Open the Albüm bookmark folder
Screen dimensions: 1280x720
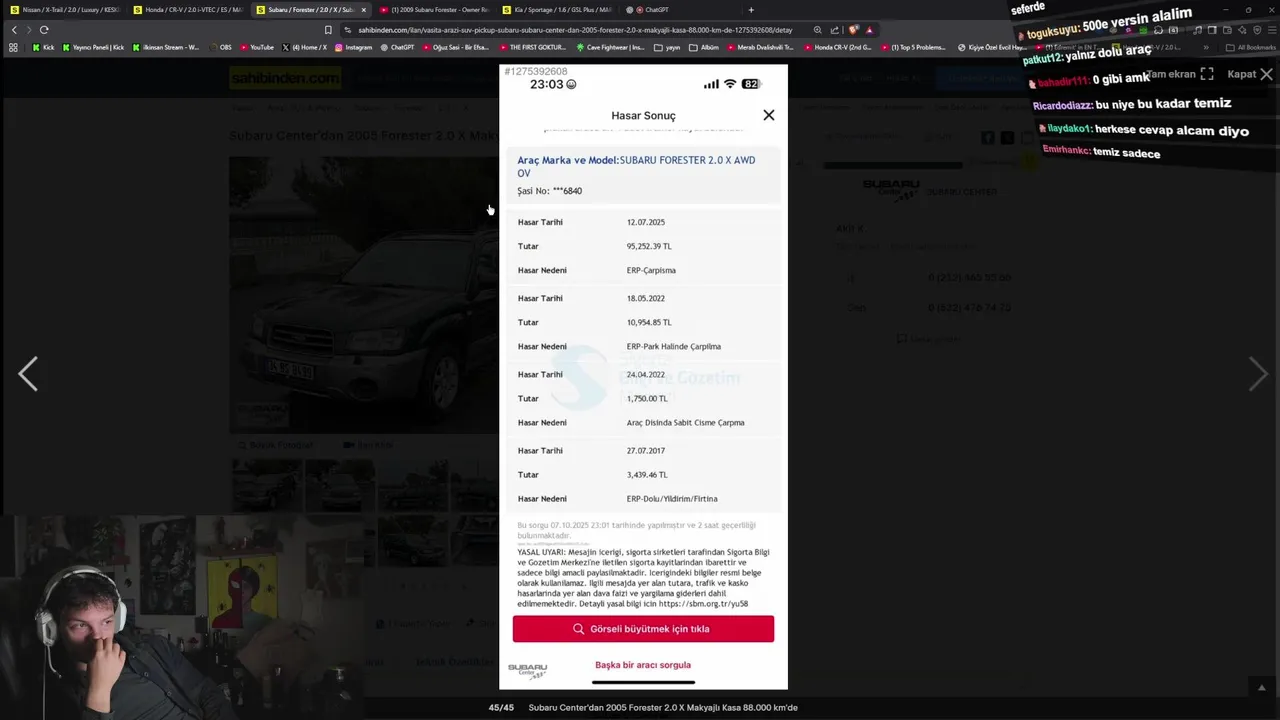tap(704, 47)
